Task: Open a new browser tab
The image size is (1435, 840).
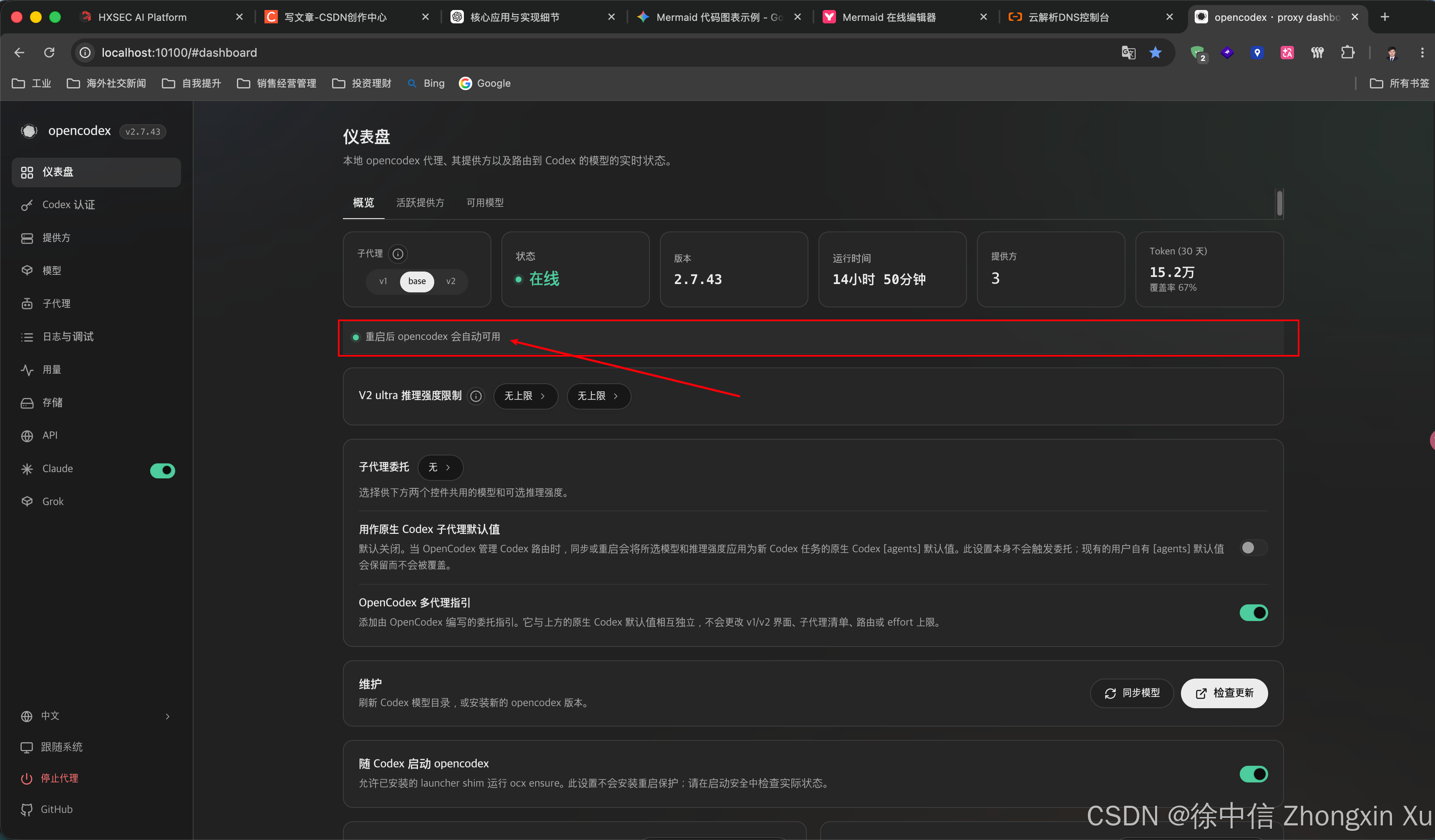Action: click(1385, 17)
